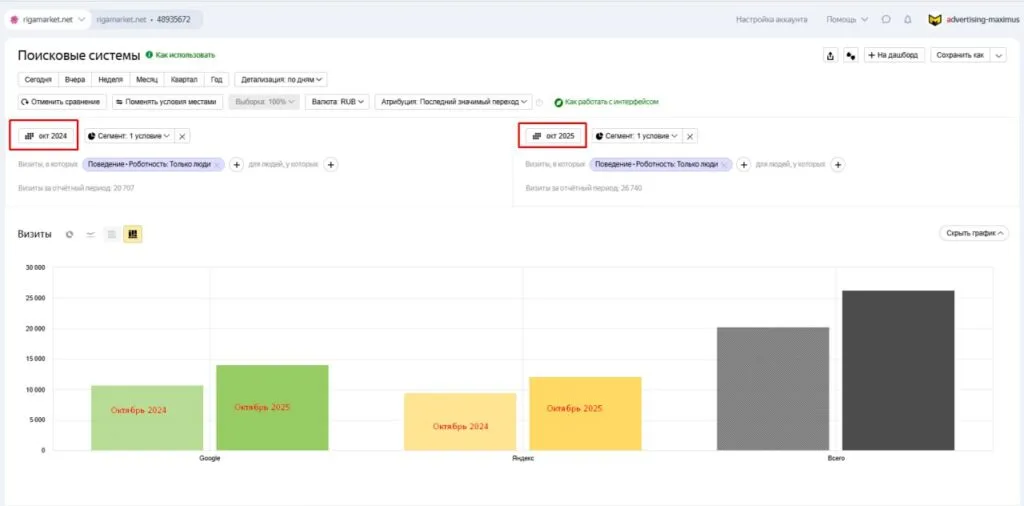Click the Всего axis label

[836, 458]
